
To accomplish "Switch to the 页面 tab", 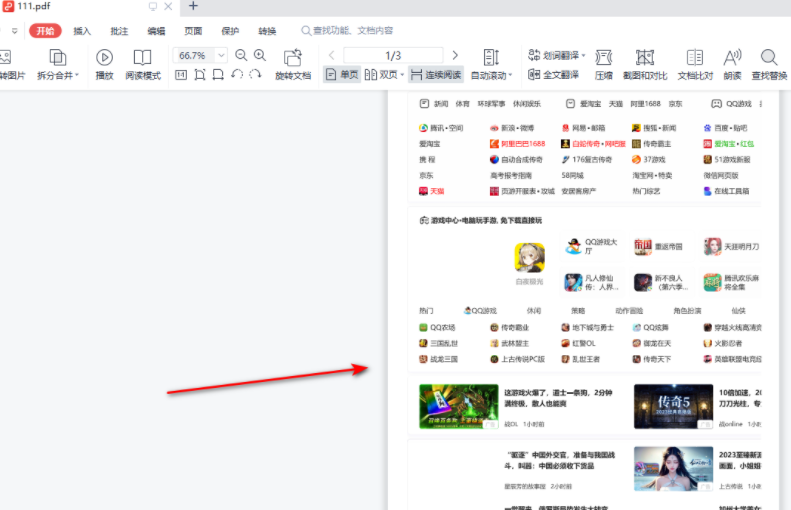I will [x=193, y=31].
